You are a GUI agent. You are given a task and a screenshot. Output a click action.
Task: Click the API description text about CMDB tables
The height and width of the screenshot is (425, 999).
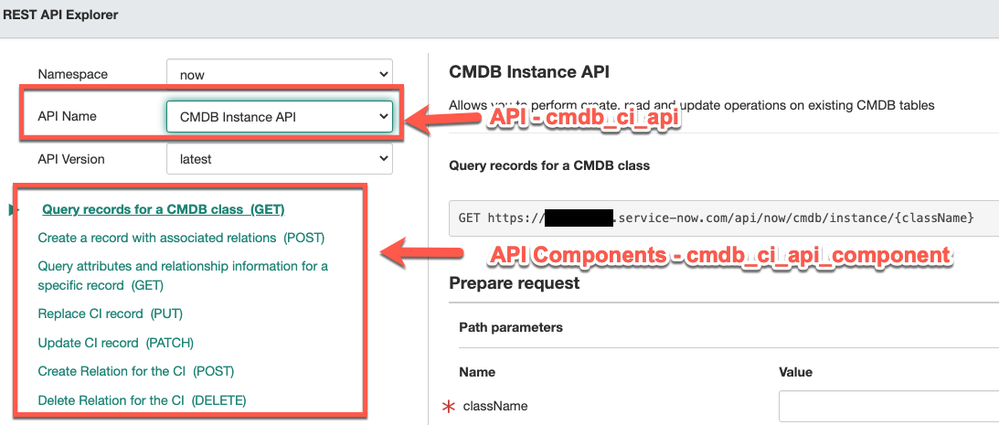pyautogui.click(x=692, y=105)
